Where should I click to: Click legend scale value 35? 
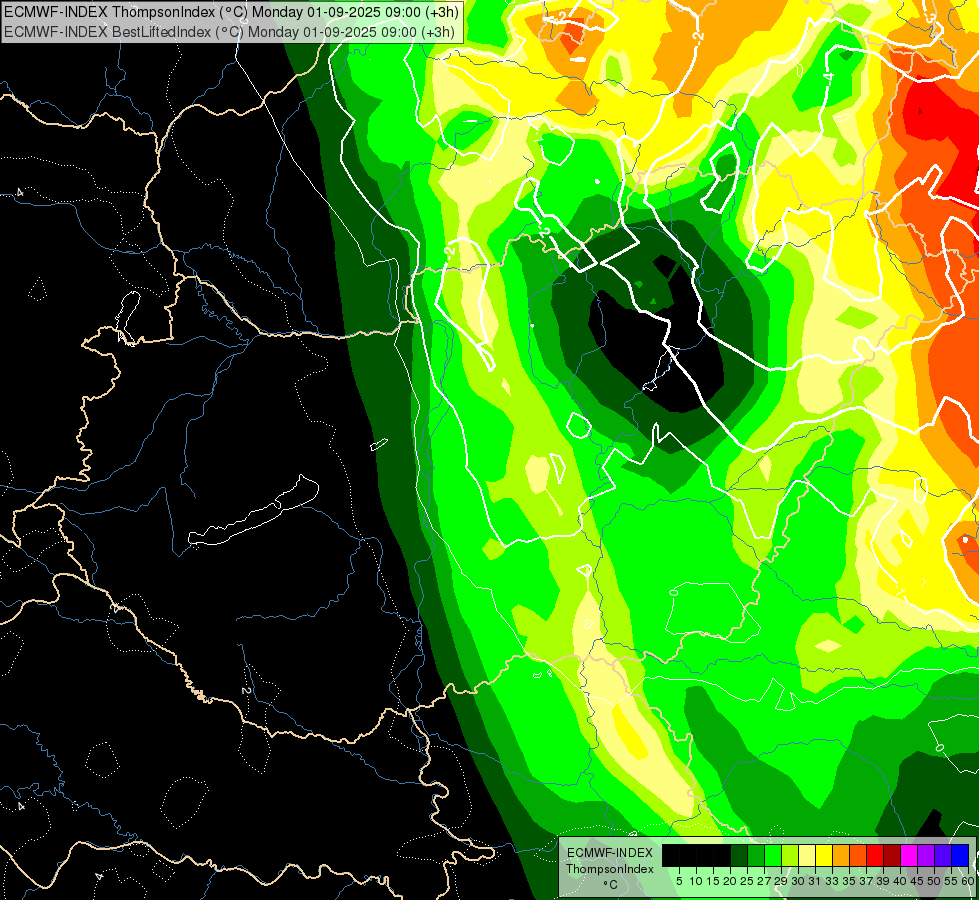[x=849, y=881]
